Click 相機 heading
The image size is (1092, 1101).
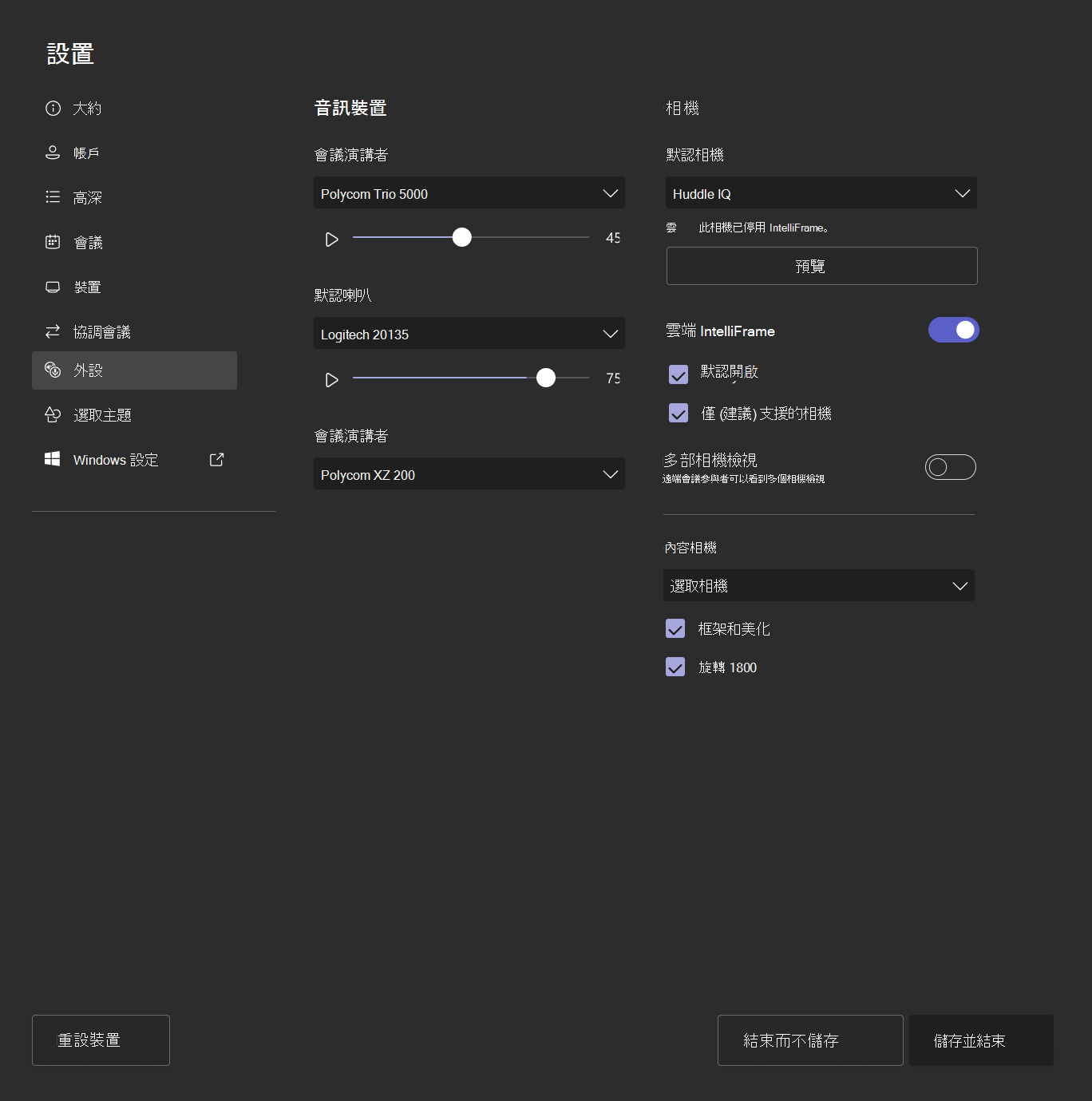[682, 109]
